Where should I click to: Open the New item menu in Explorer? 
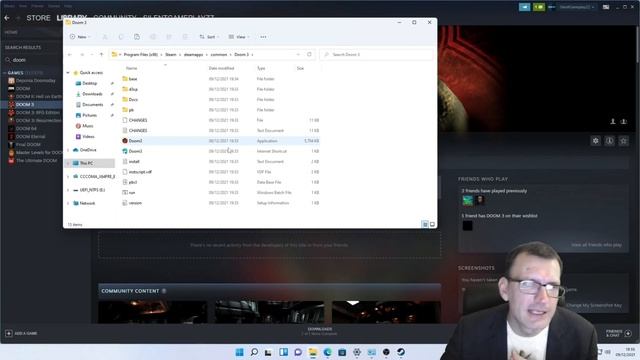coord(80,37)
